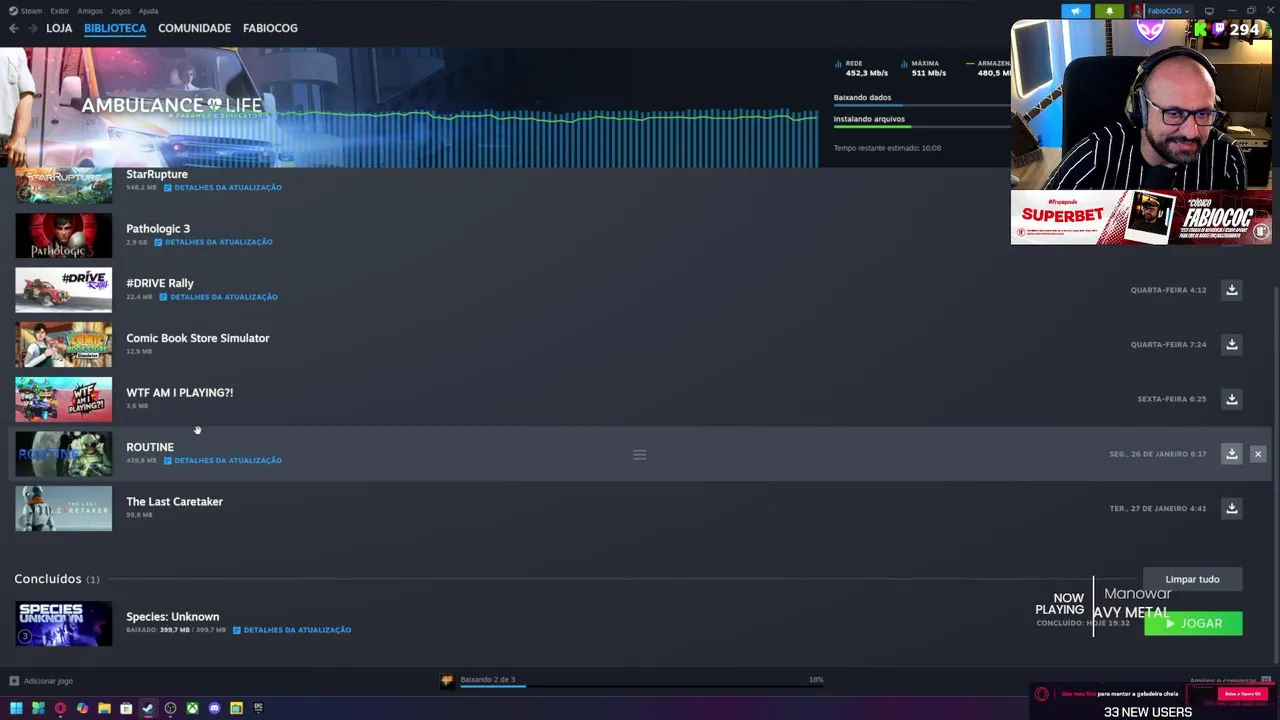Viewport: 1280px width, 720px height.
Task: Open StarRupture update details link
Action: coord(223,187)
